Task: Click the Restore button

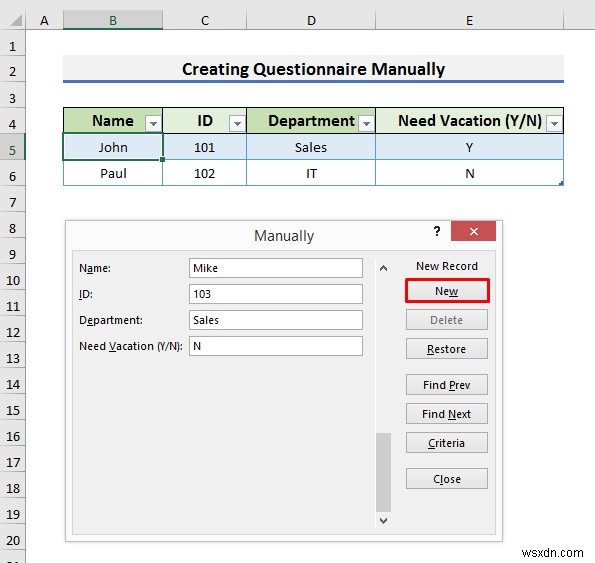Action: 447,349
